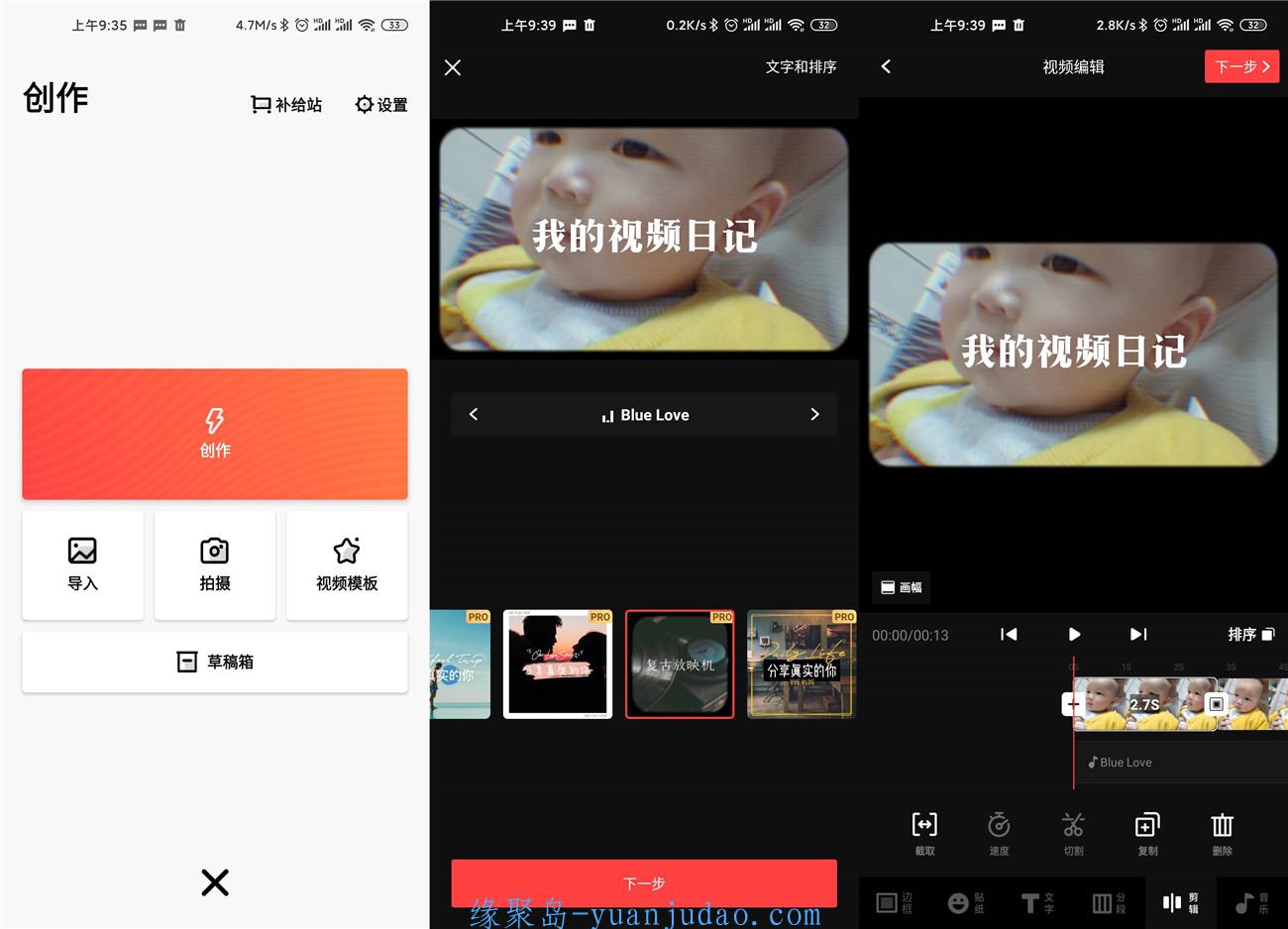Image resolution: width=1288 pixels, height=929 pixels.
Task: Choose the 删除 delete tool
Action: pyautogui.click(x=1222, y=834)
